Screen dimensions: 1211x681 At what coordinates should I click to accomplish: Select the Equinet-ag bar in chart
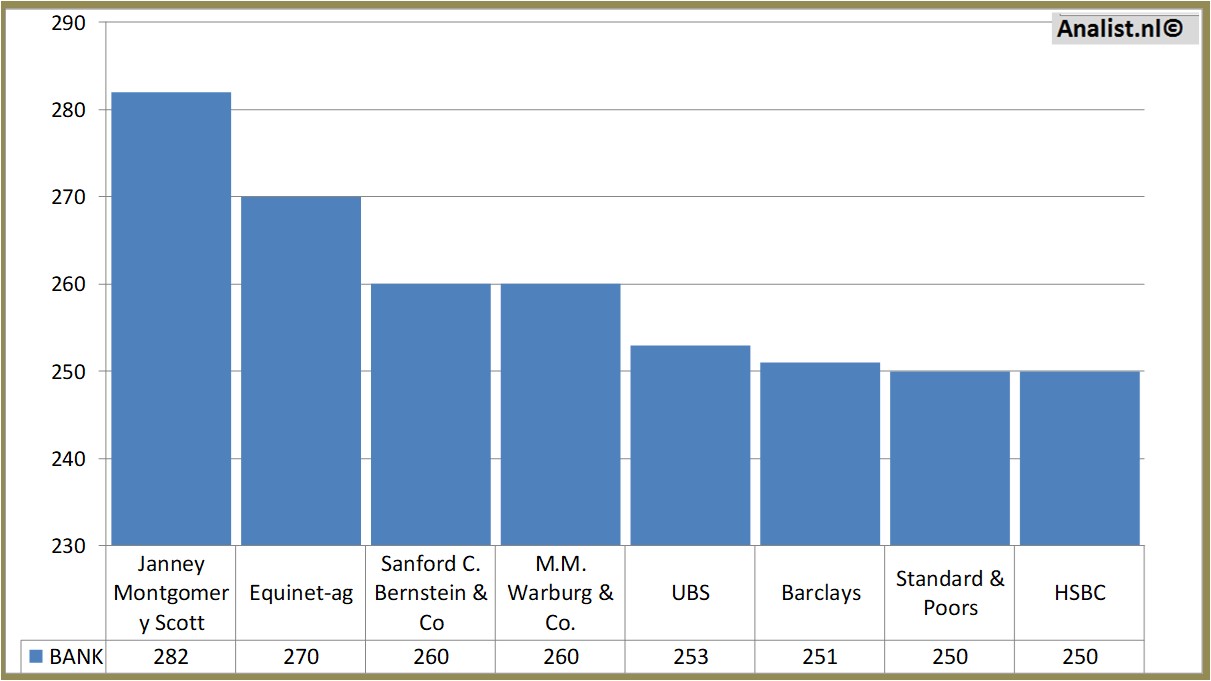(x=301, y=370)
